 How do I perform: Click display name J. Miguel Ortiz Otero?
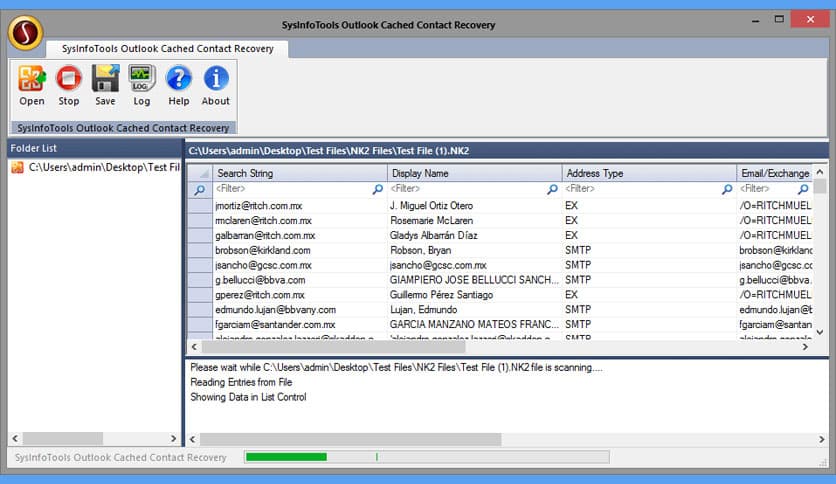click(431, 206)
